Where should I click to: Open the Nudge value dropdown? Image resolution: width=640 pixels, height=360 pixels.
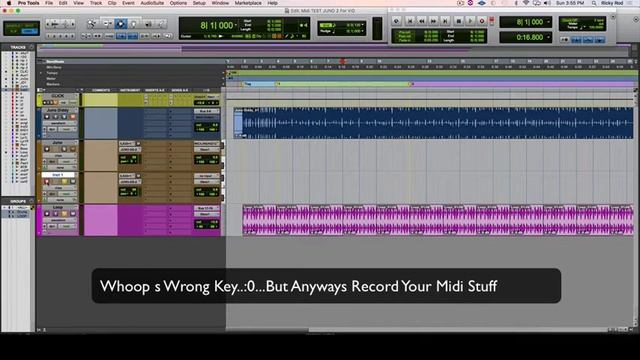tap(363, 31)
